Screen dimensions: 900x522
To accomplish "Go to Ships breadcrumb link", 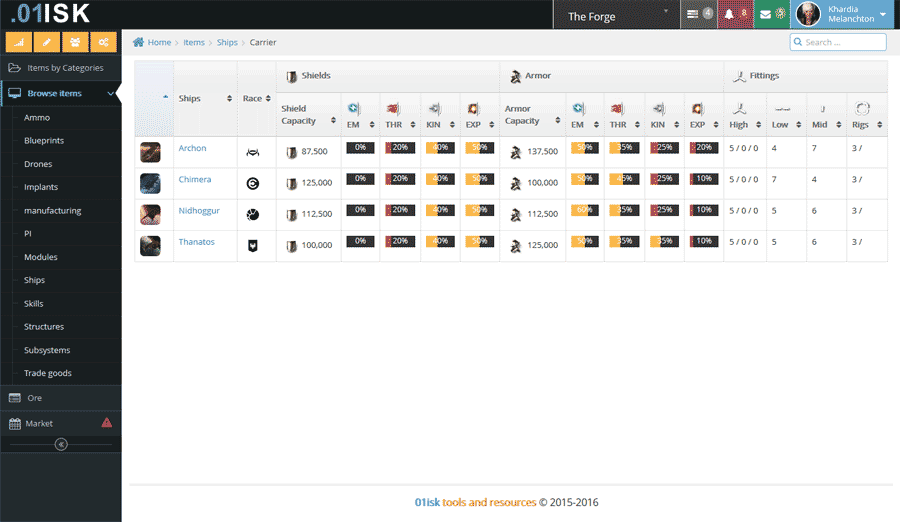I will [x=227, y=42].
